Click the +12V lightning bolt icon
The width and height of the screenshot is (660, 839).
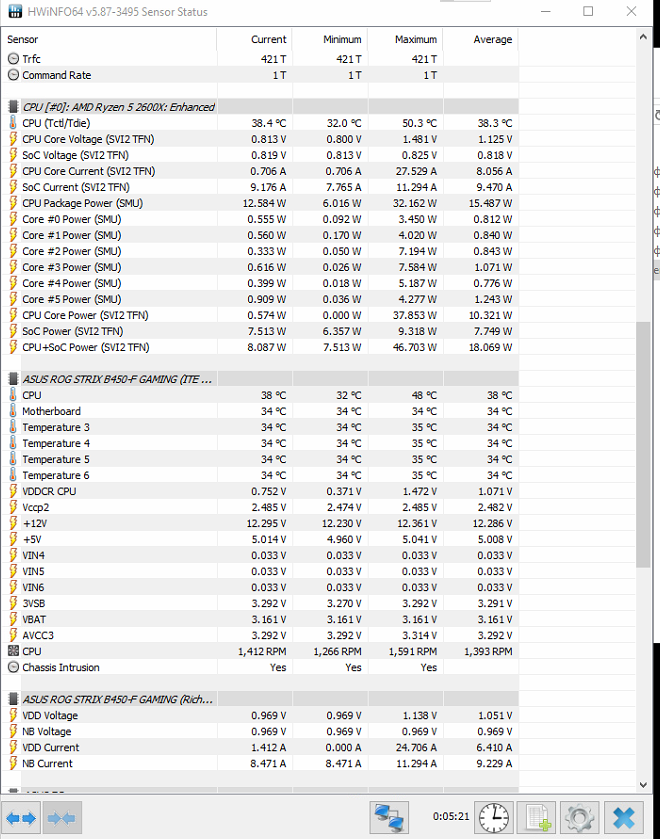tap(13, 523)
